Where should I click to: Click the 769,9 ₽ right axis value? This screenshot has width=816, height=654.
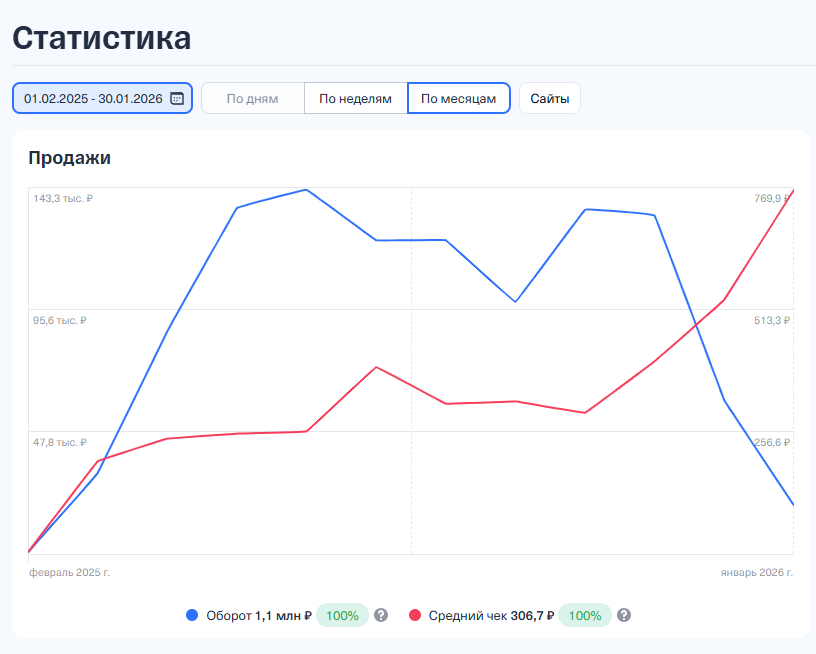coord(772,198)
